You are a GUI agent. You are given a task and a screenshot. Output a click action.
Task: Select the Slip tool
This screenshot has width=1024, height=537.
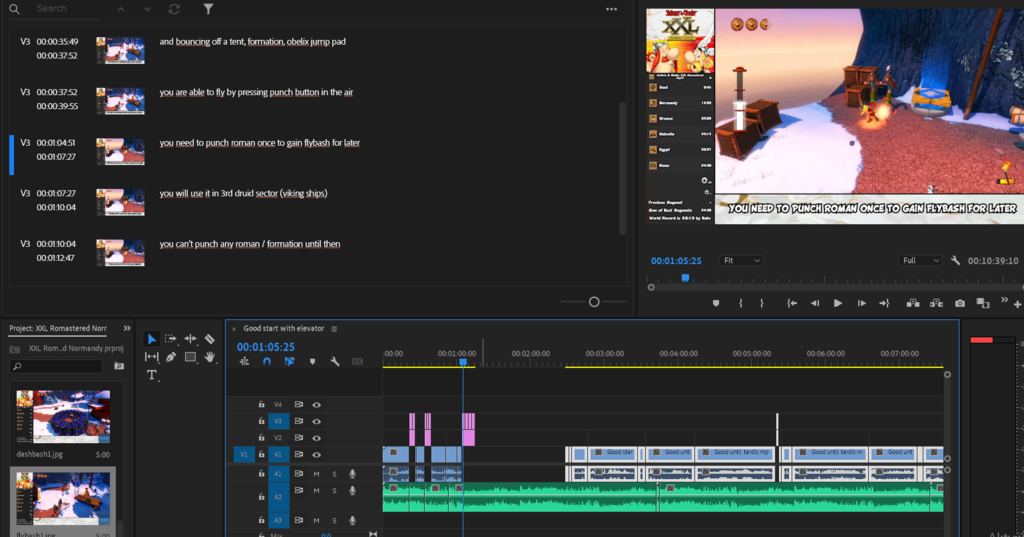pos(152,357)
